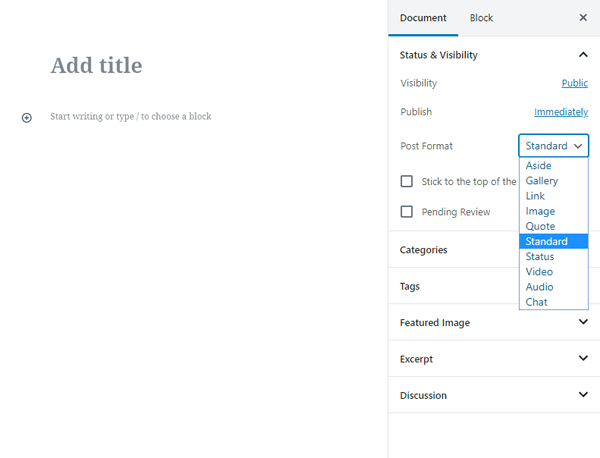Screen dimensions: 600x458
Task: Expand the Discussion panel
Action: click(583, 395)
